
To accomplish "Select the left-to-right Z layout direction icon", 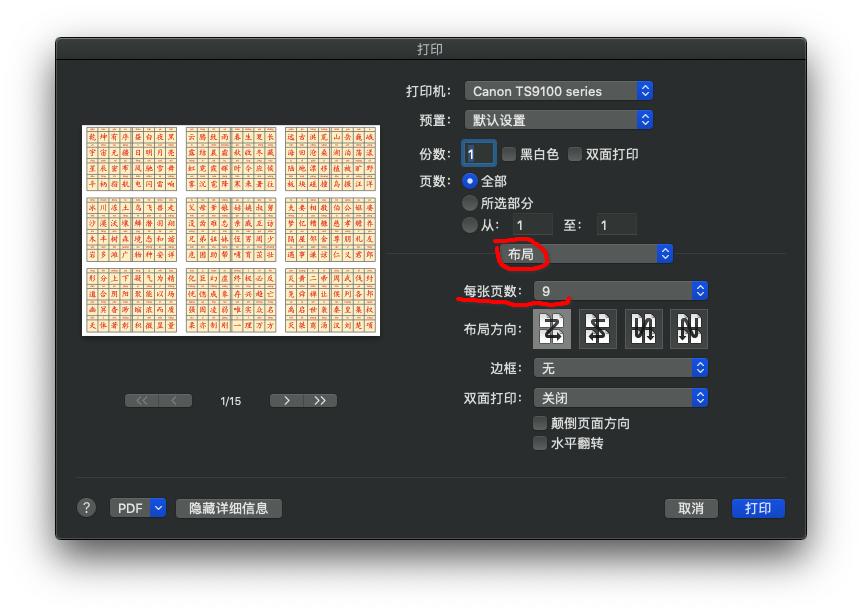I will [x=549, y=329].
